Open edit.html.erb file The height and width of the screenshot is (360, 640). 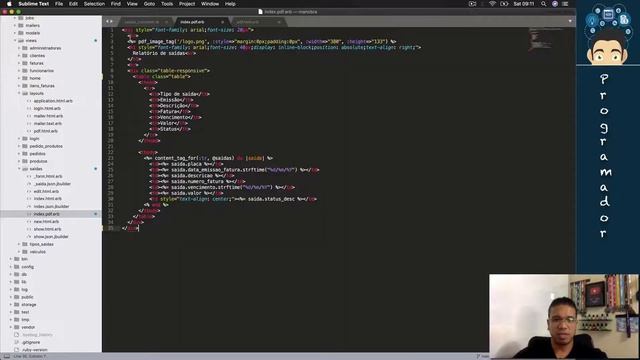tap(46, 191)
